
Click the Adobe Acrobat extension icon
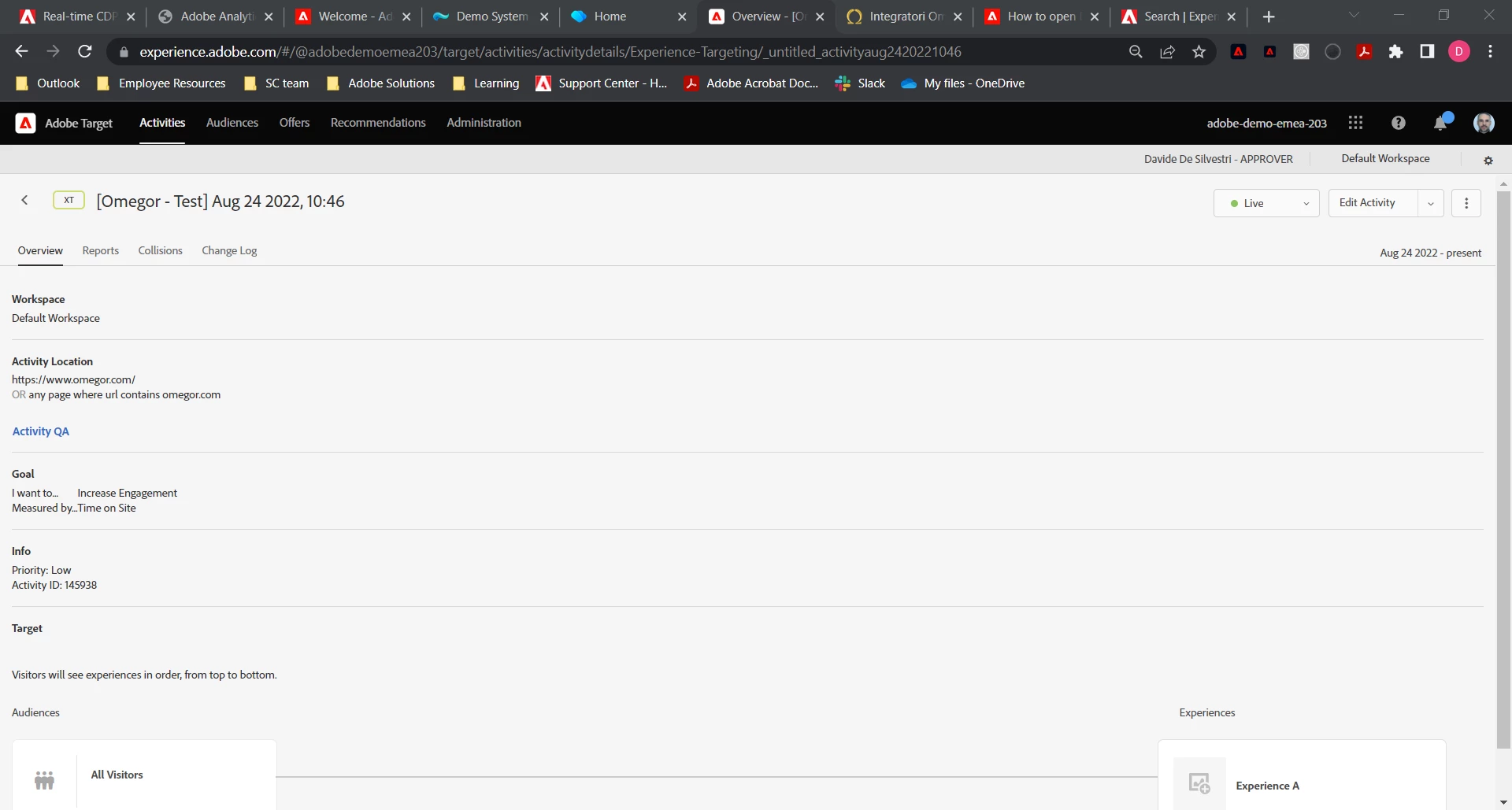click(1365, 52)
